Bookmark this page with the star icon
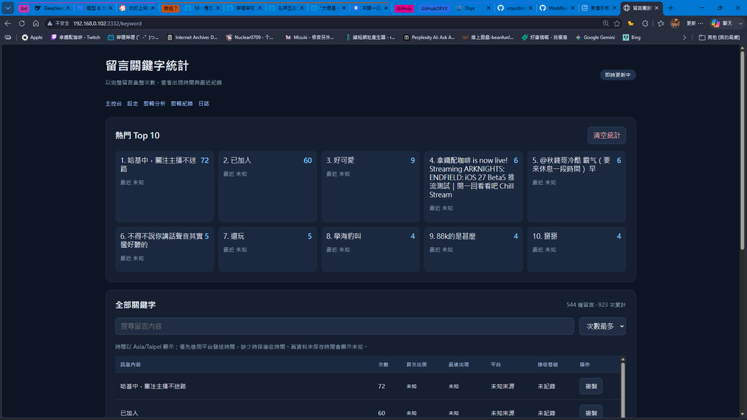Screen dimensions: 747x420 tap(617, 23)
